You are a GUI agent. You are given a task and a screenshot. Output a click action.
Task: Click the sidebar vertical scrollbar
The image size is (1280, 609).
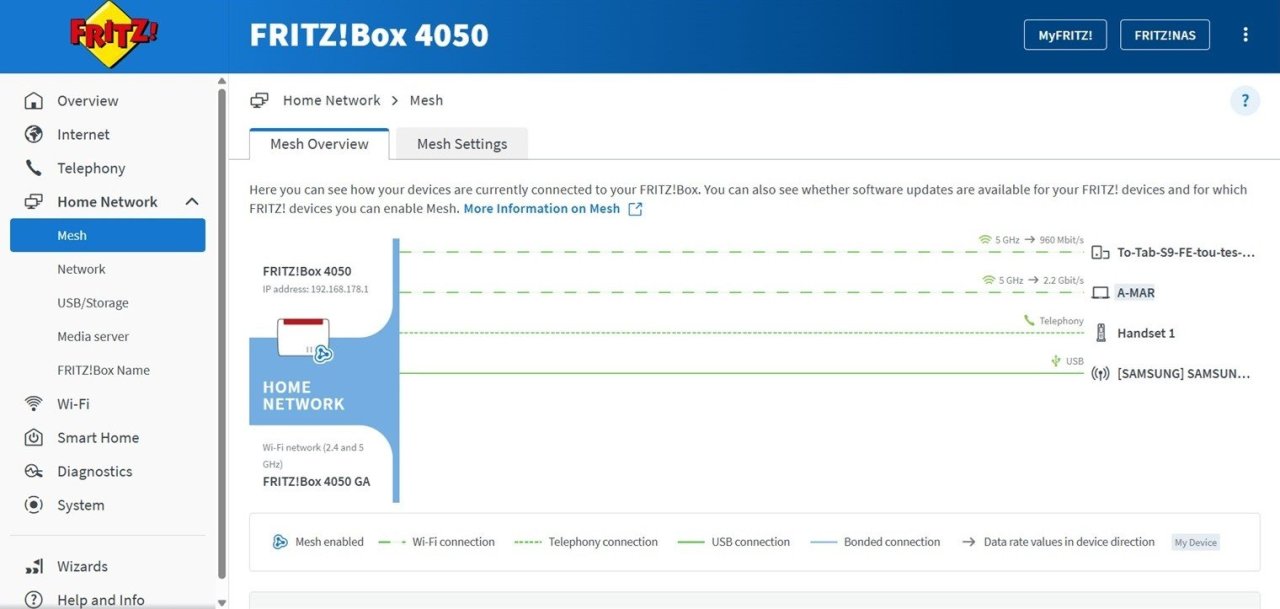(221, 332)
